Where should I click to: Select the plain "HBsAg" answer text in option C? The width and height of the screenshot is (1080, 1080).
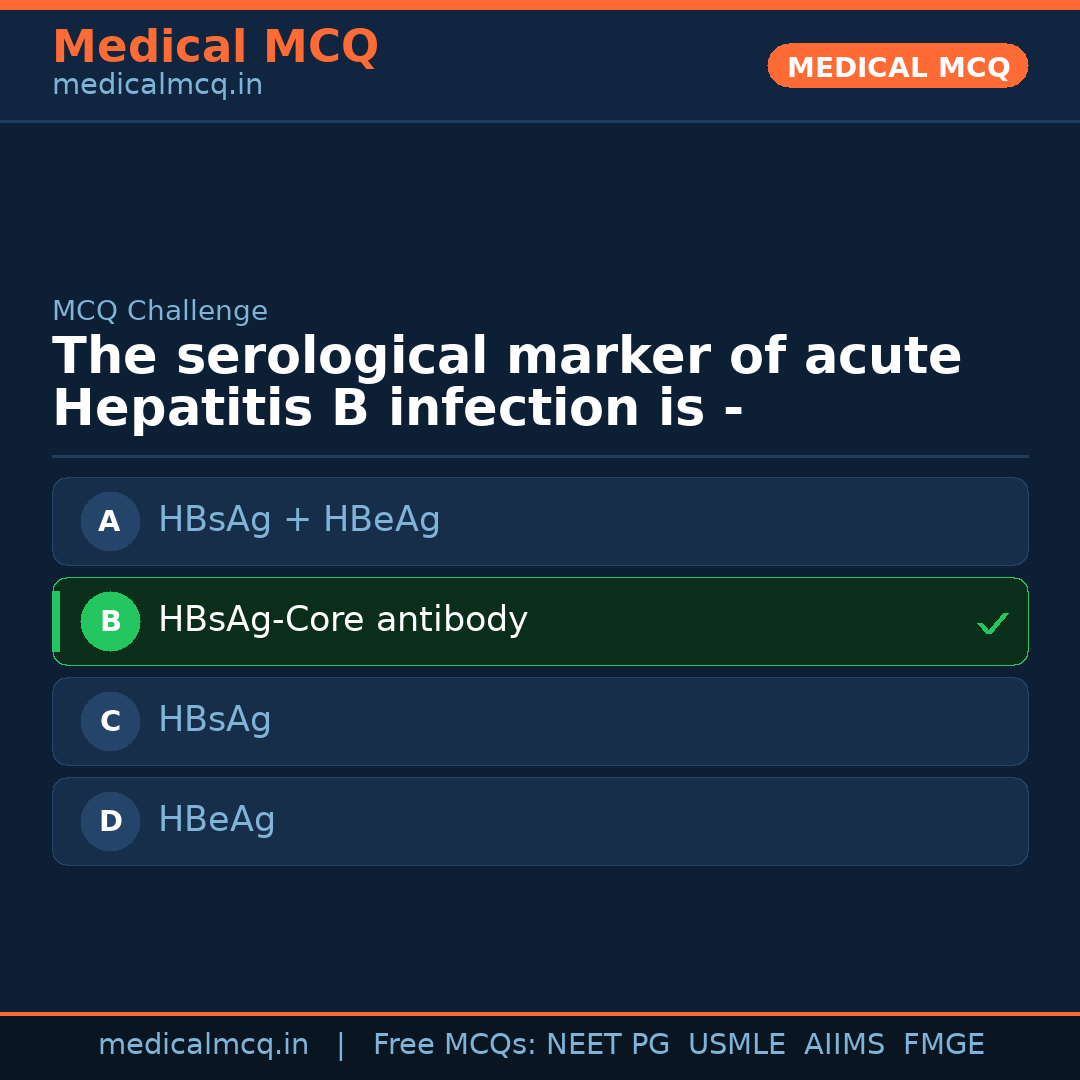click(214, 720)
